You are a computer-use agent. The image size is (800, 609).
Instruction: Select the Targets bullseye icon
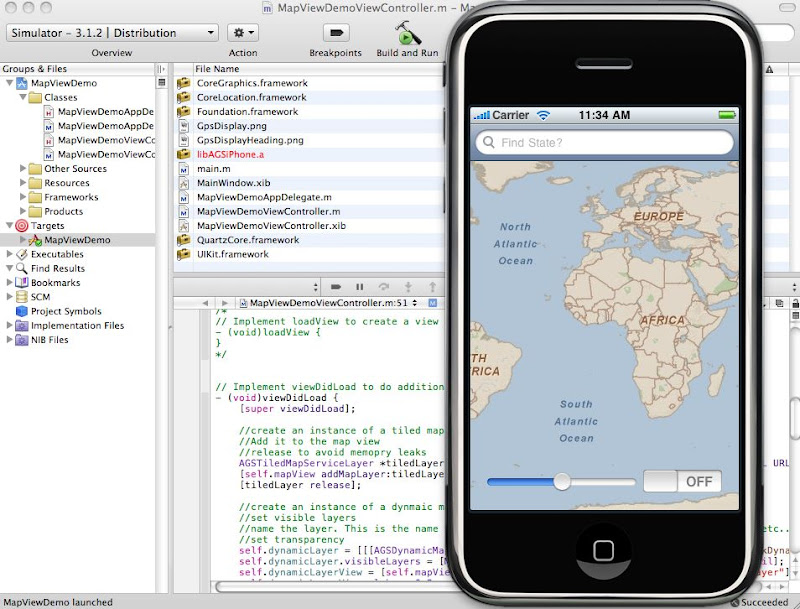click(22, 225)
